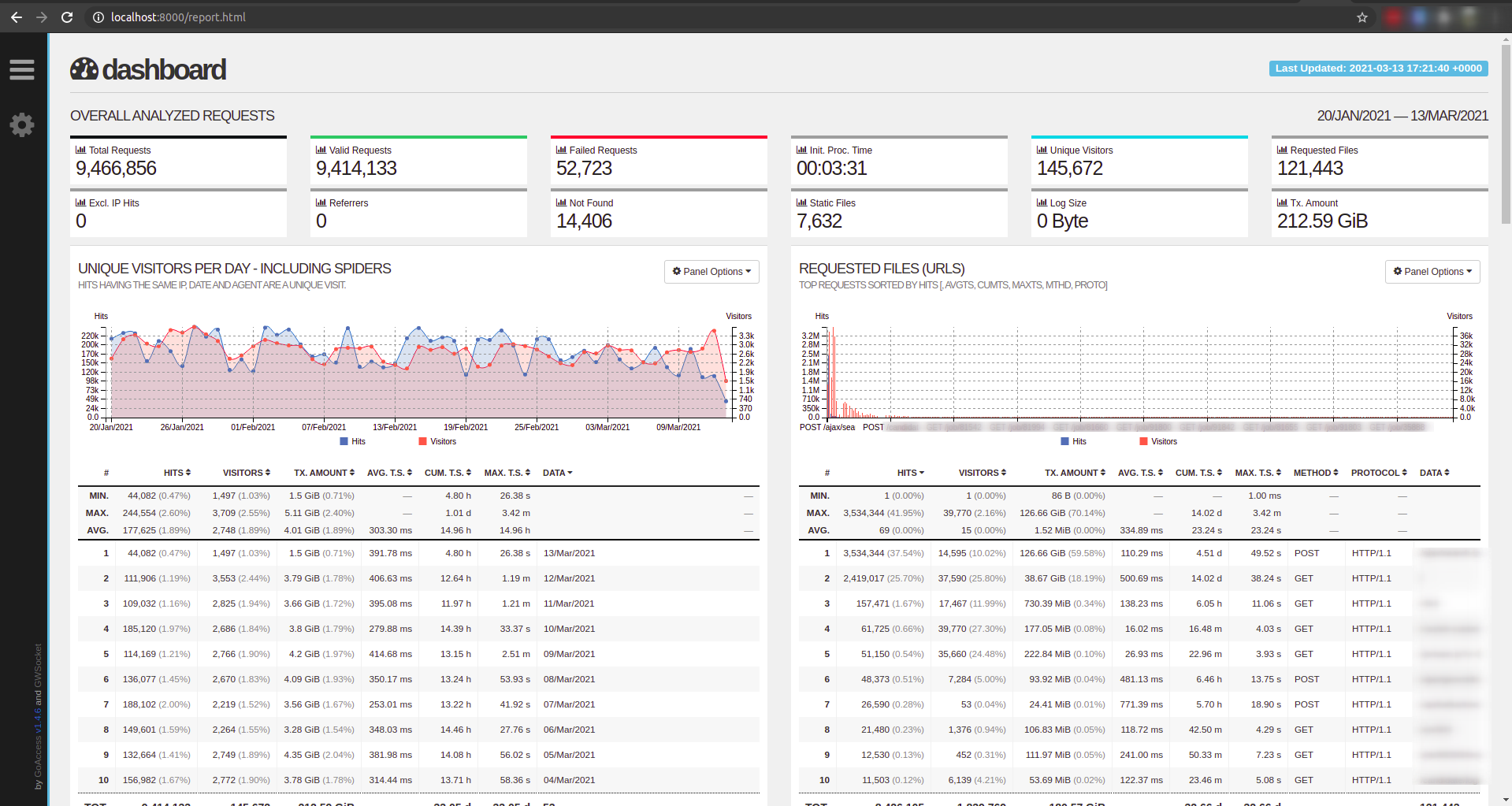
Task: Sort requested files by VISITORS column
Action: pyautogui.click(x=983, y=473)
